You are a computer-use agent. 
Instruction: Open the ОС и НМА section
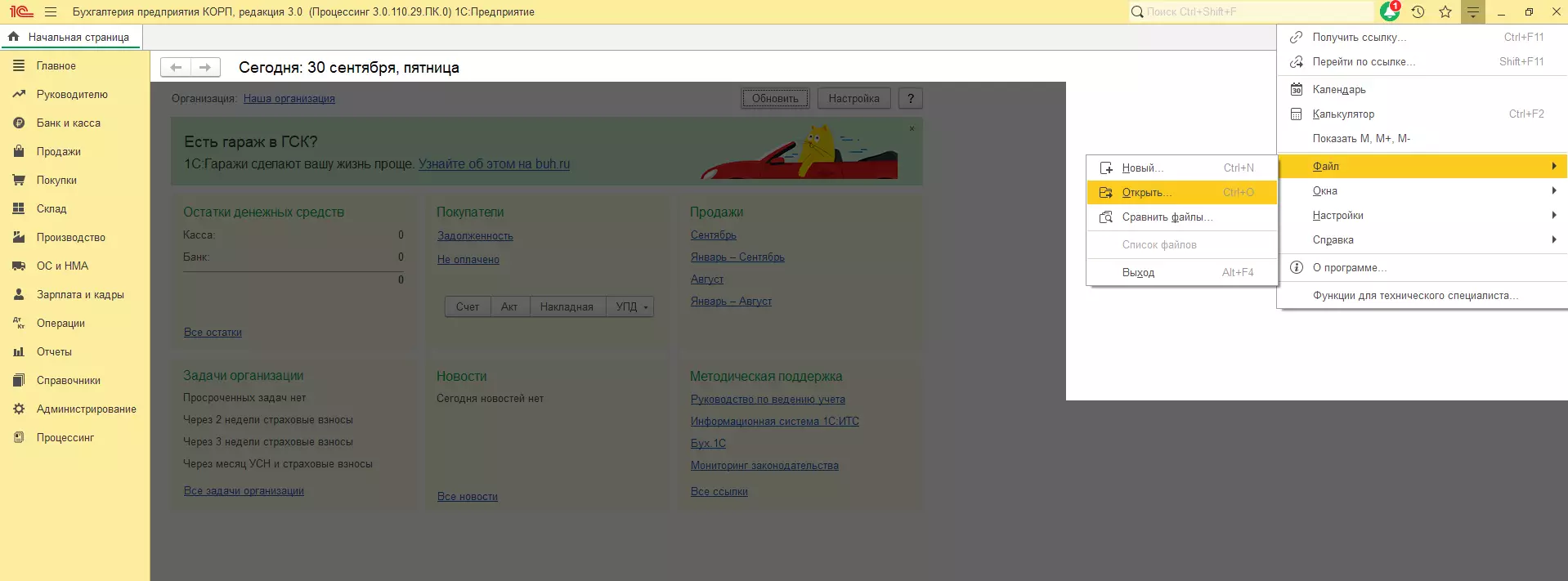tap(62, 266)
